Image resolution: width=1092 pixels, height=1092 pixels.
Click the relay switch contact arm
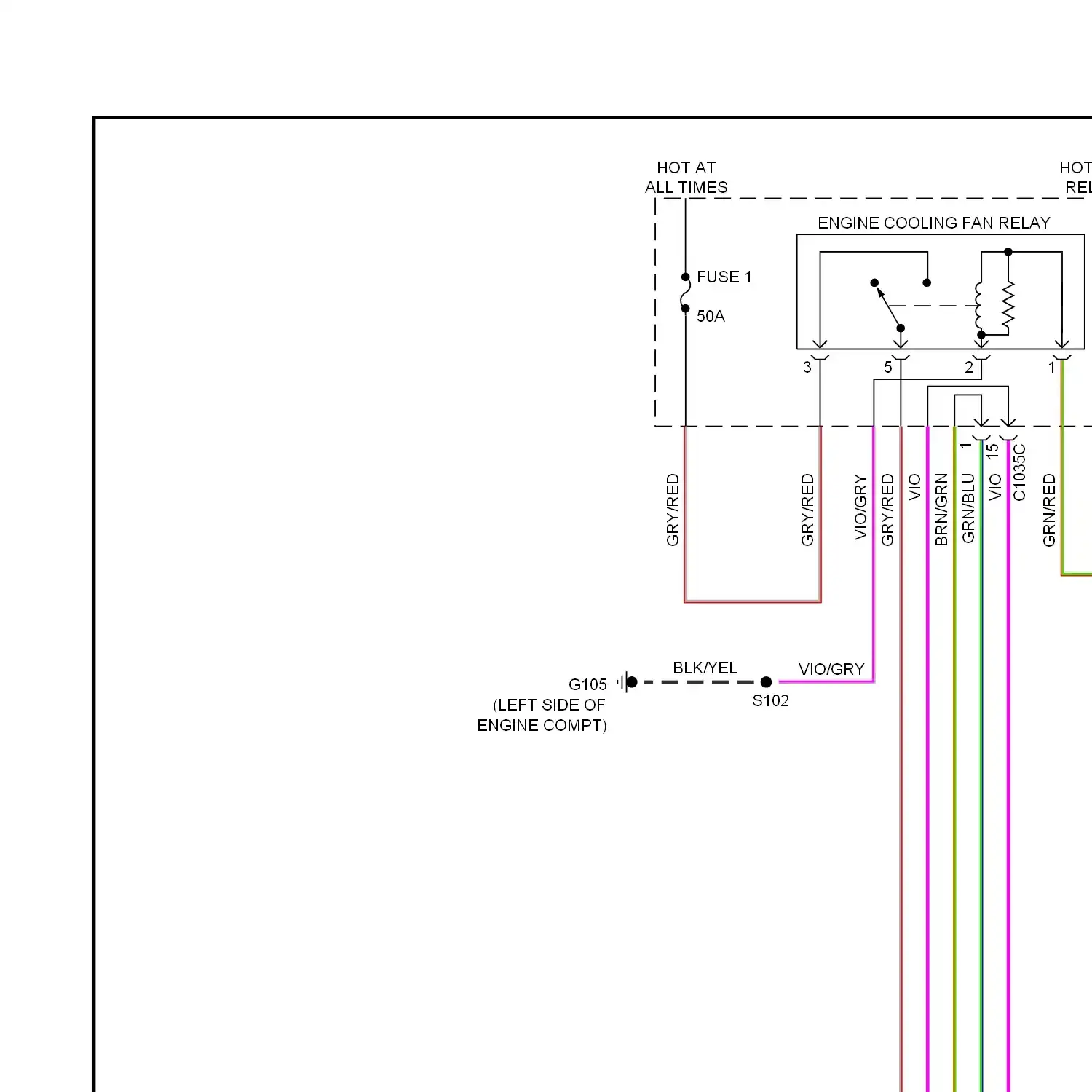tap(888, 306)
